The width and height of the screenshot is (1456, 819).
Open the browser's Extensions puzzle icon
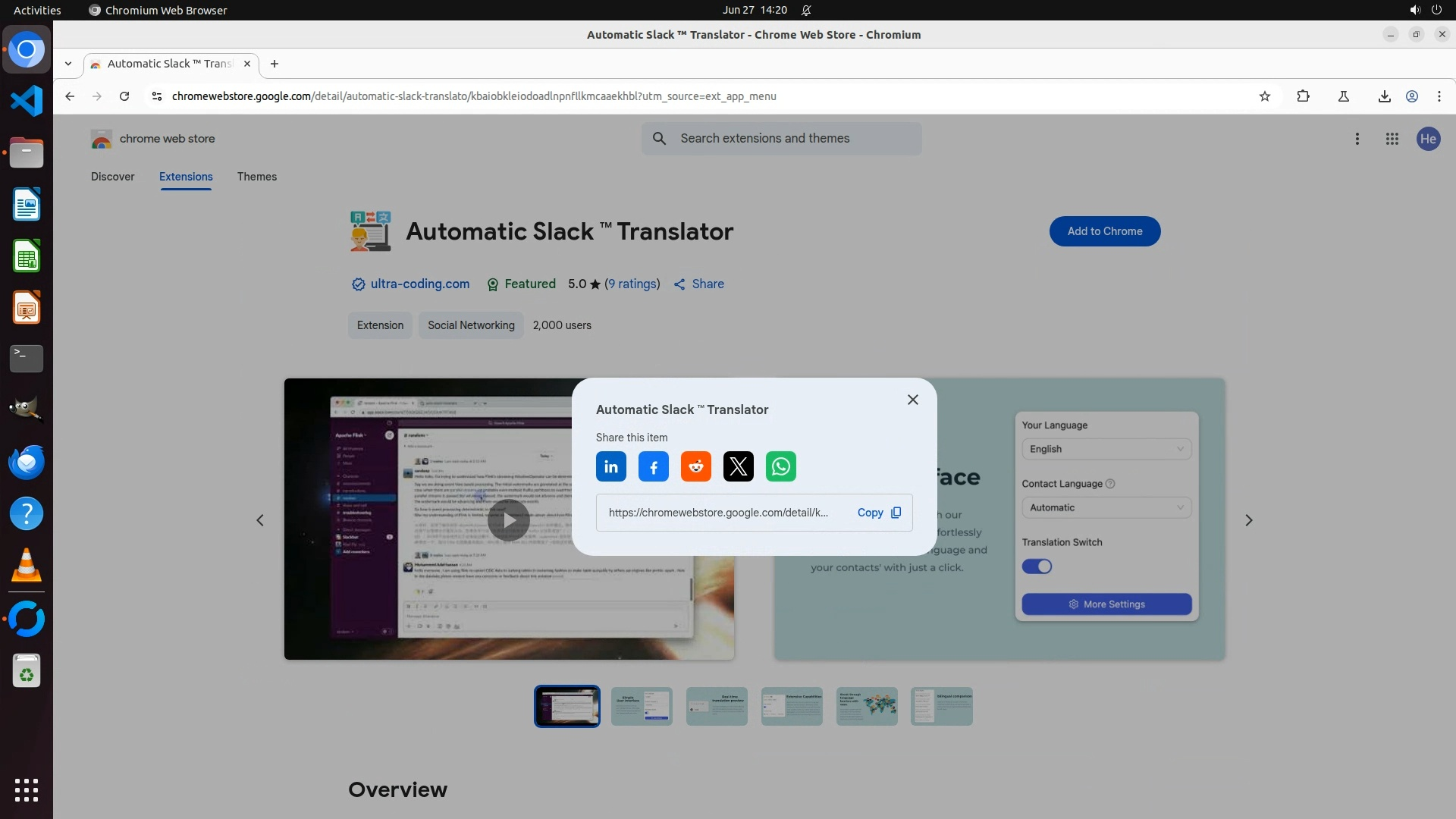tap(1303, 96)
